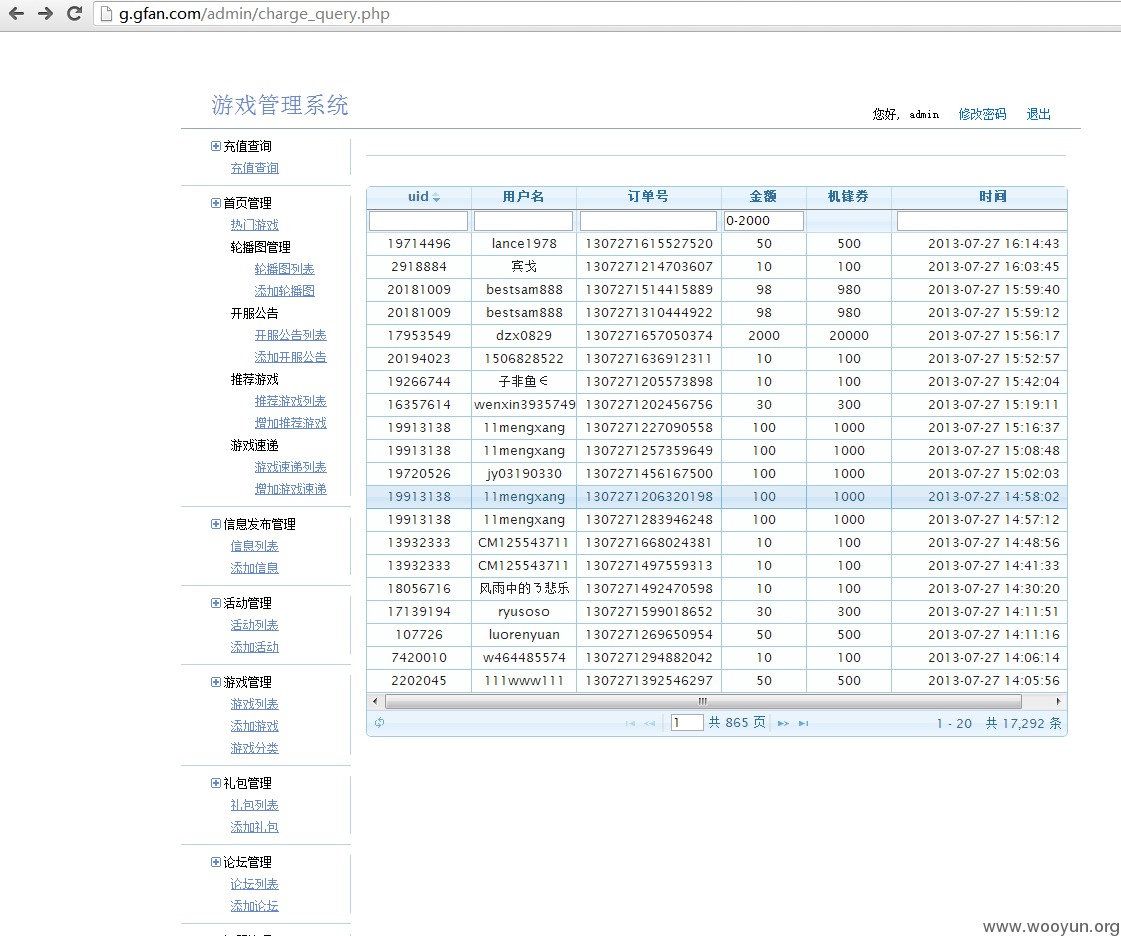Sort the table by uid column header
Image resolution: width=1121 pixels, height=936 pixels.
[x=419, y=197]
